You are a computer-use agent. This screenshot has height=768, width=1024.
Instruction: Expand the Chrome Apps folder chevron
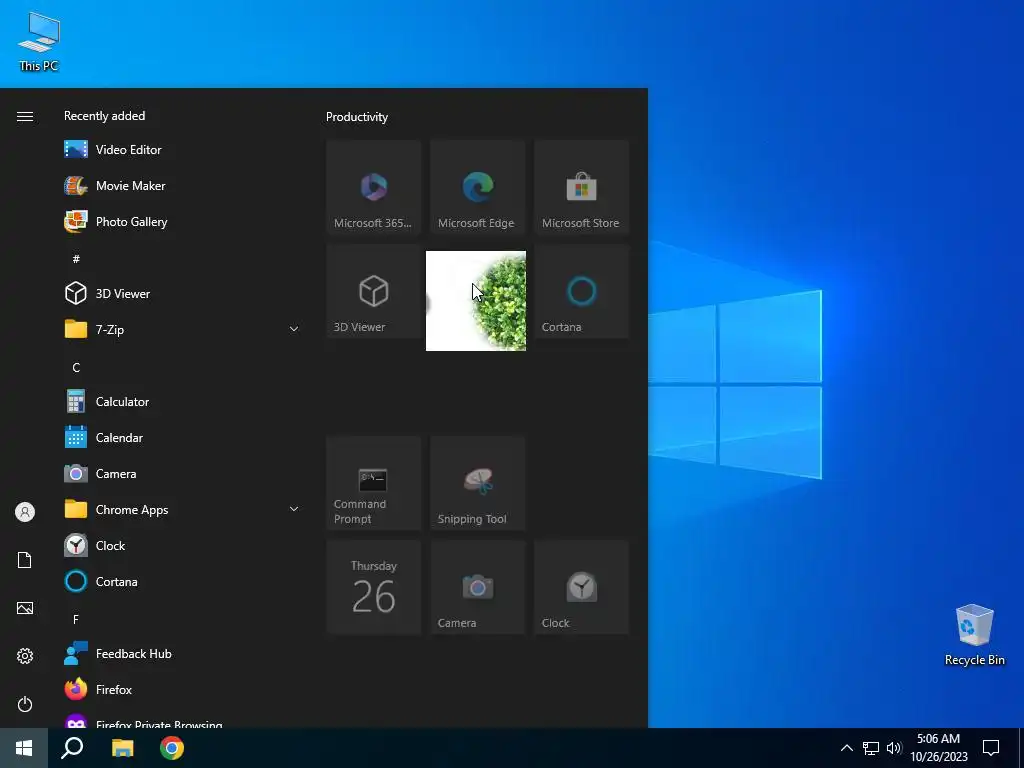[x=294, y=509]
